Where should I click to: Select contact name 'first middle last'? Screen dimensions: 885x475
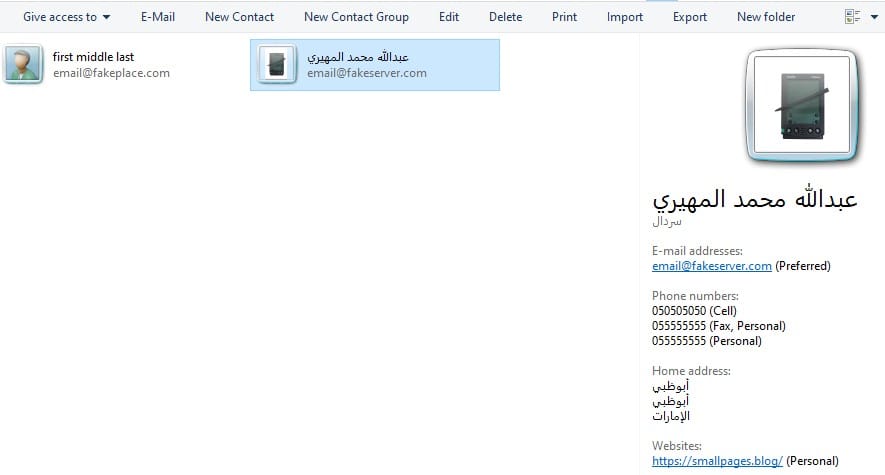pos(93,57)
